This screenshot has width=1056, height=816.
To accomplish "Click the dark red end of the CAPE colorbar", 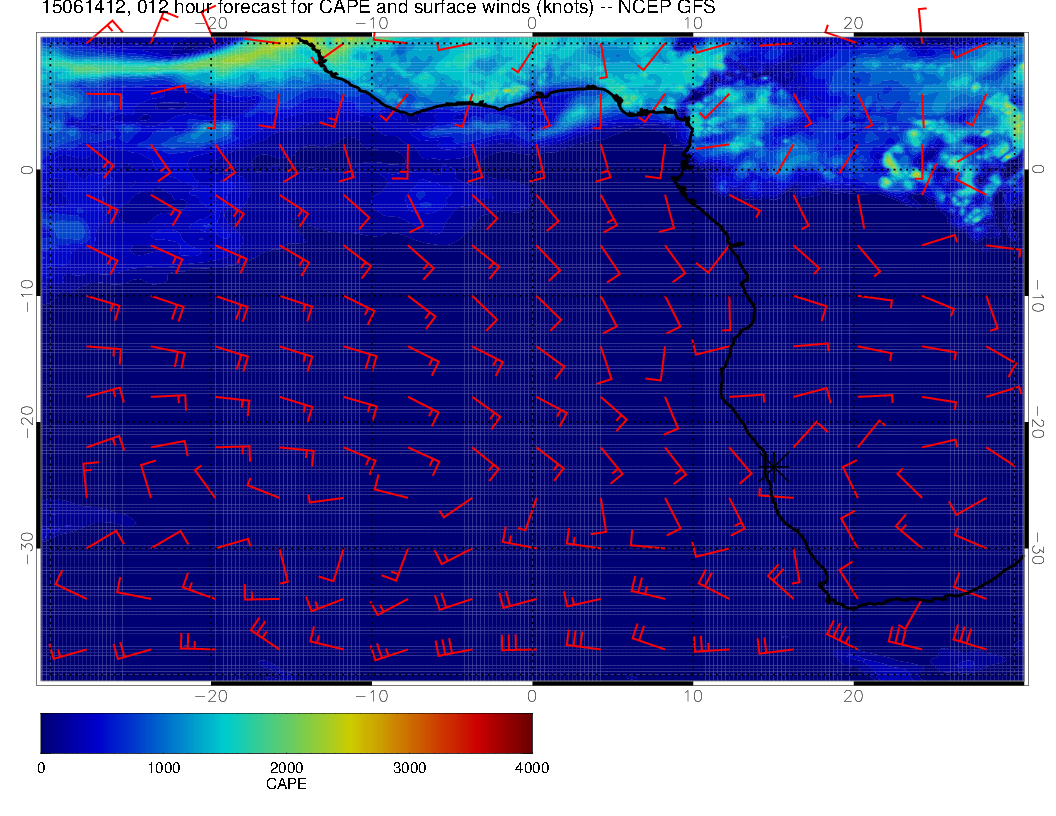I will 524,732.
